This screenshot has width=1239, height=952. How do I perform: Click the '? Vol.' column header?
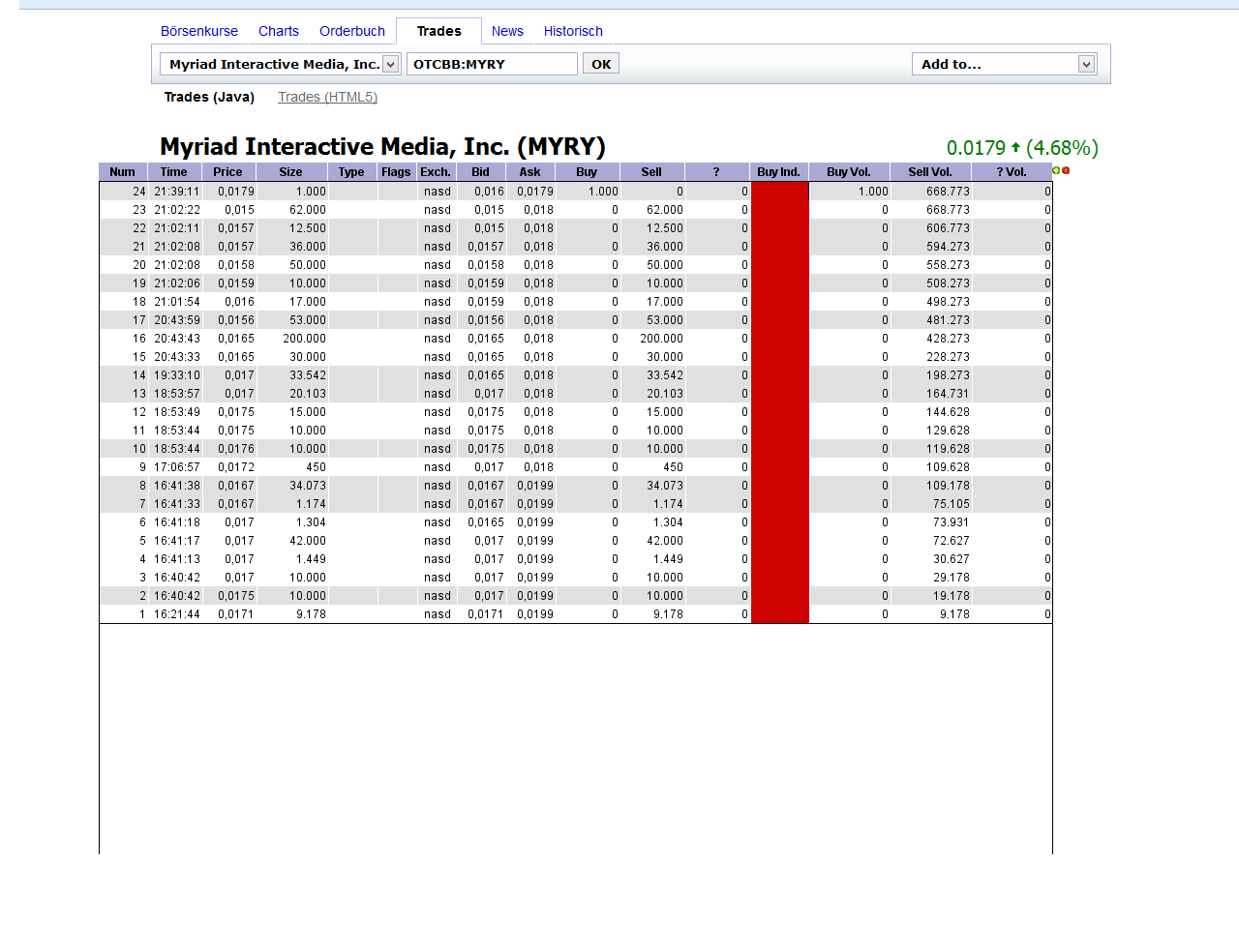(1012, 172)
